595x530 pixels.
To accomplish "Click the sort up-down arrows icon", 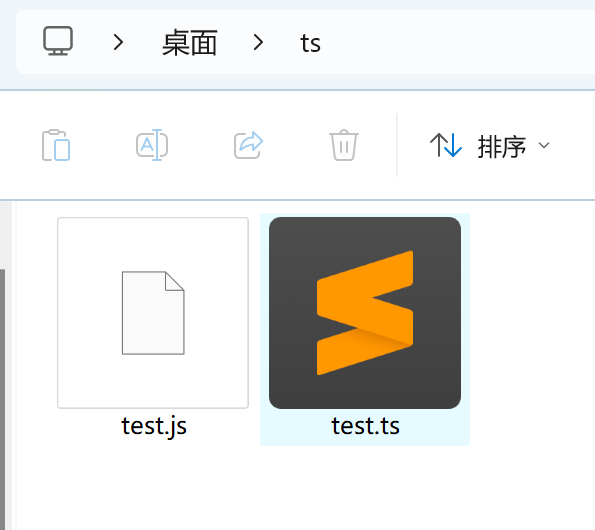I will coord(445,145).
